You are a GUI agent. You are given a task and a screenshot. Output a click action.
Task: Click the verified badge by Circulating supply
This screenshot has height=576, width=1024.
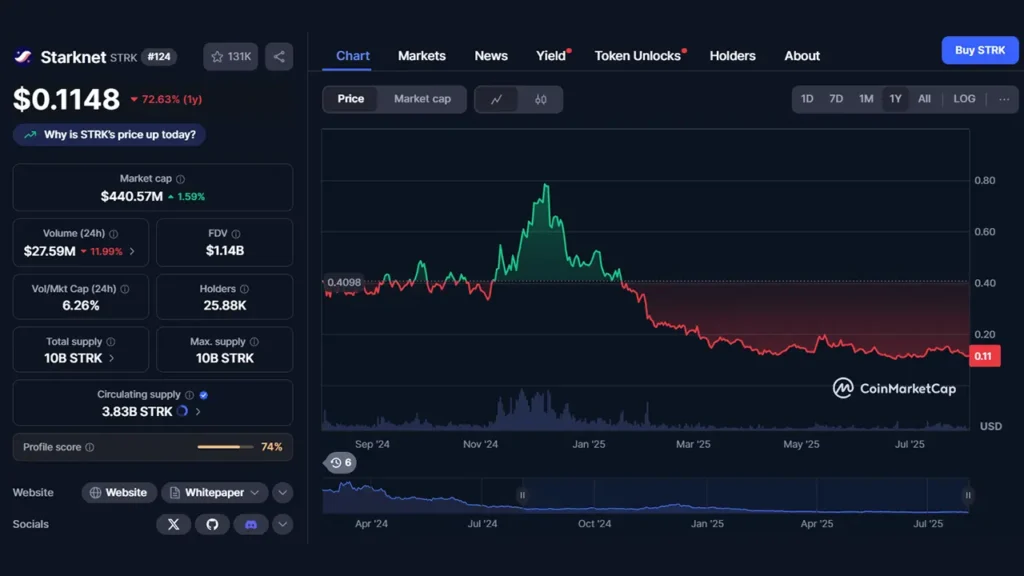204,395
